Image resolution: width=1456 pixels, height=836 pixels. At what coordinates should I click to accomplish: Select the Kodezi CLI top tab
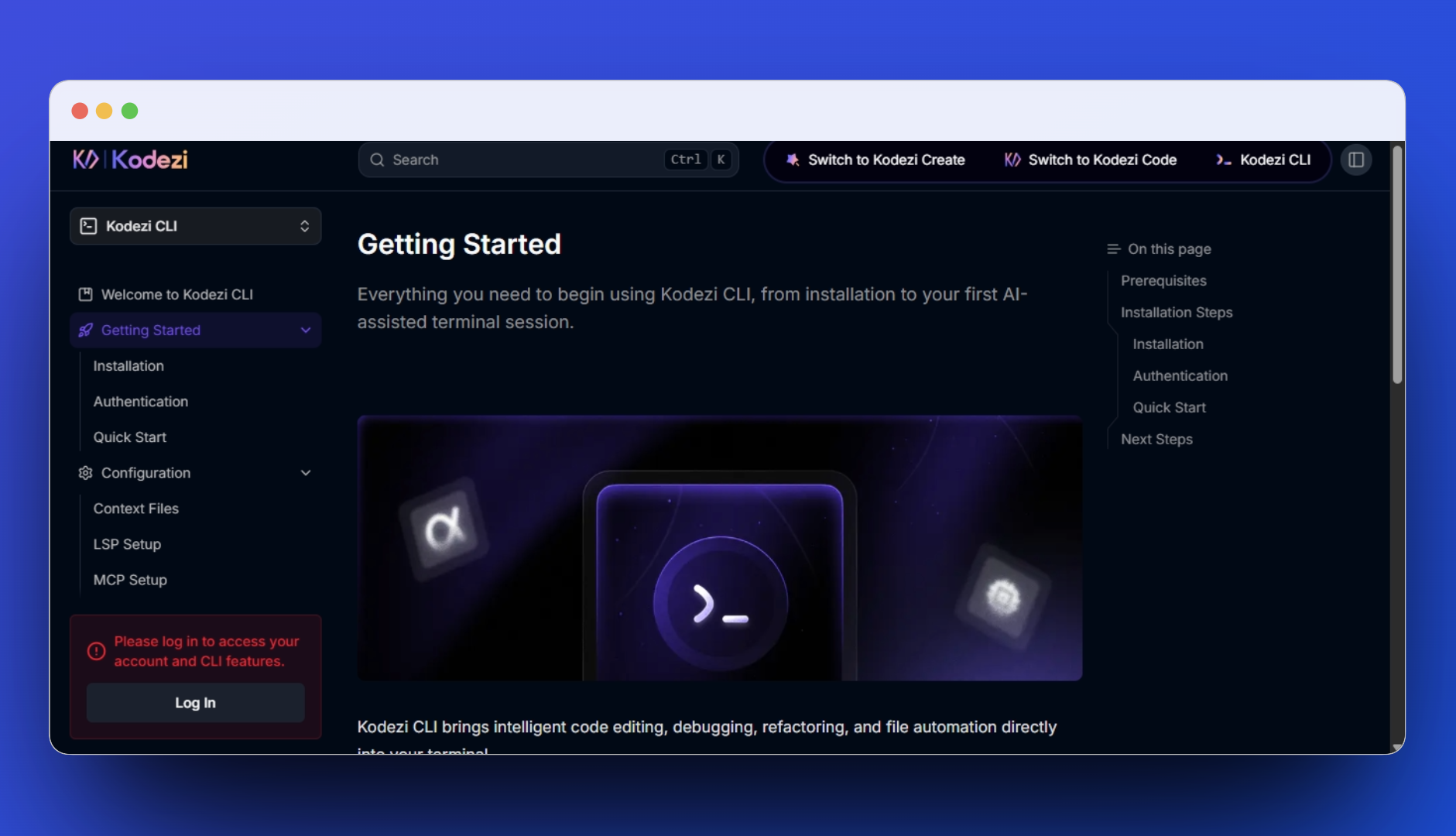1263,159
